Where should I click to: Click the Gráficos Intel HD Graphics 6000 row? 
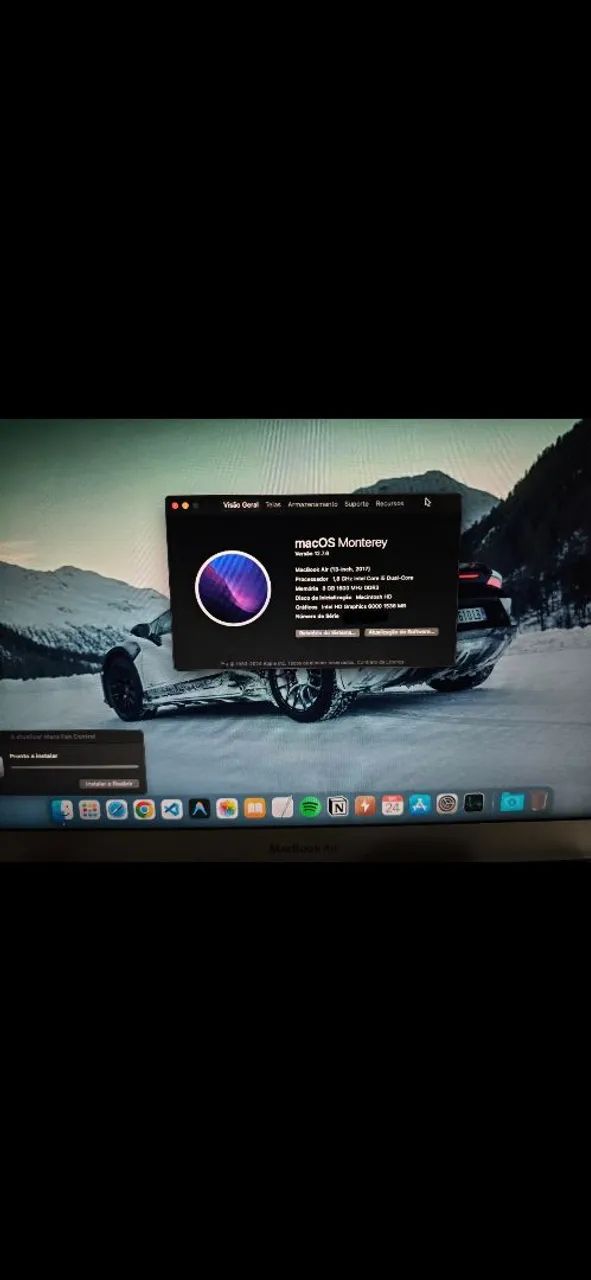(x=351, y=606)
